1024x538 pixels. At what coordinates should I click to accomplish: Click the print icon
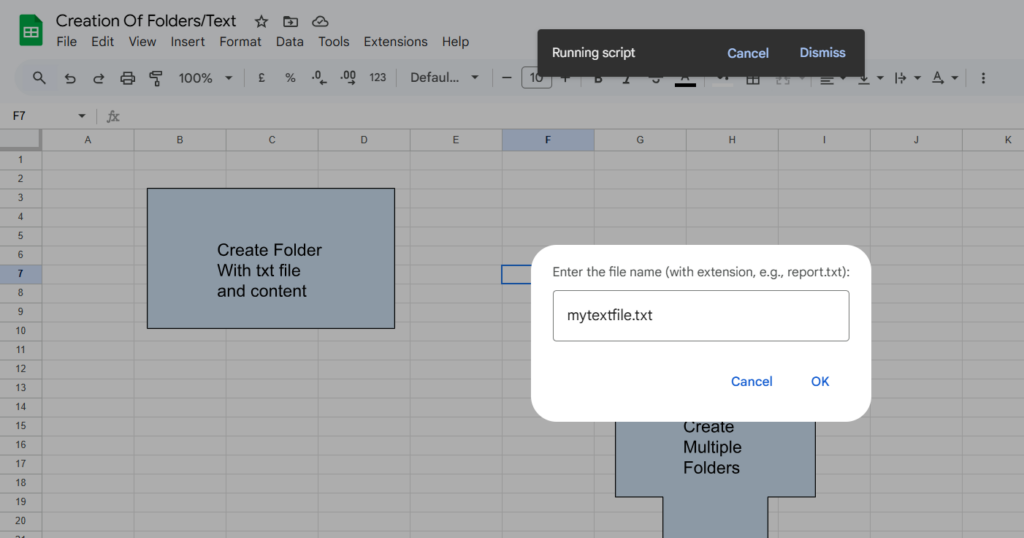pos(127,78)
